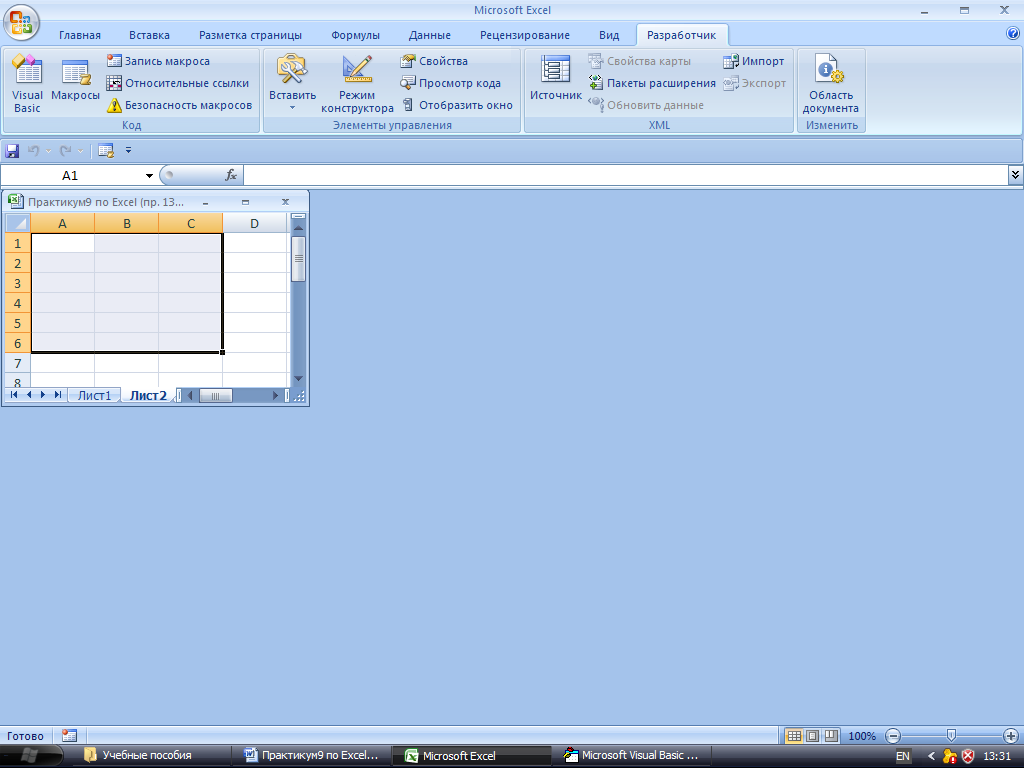Click the macro record icon in status bar
The width and height of the screenshot is (1024, 768).
69,735
